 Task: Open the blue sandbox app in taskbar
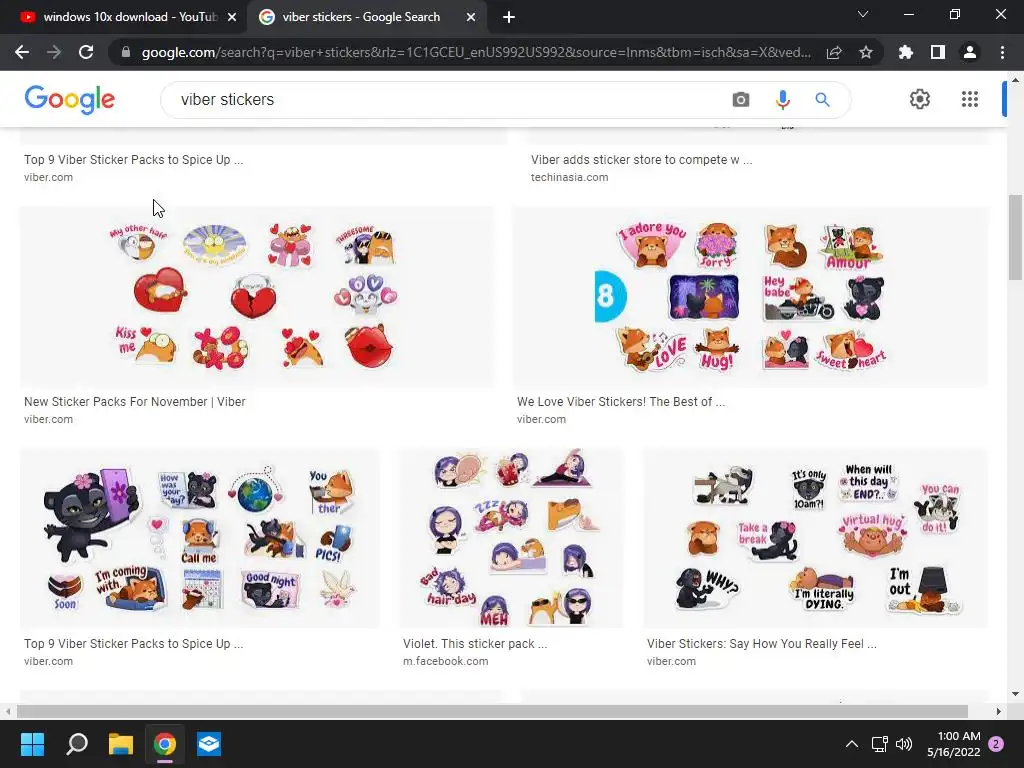pos(209,744)
